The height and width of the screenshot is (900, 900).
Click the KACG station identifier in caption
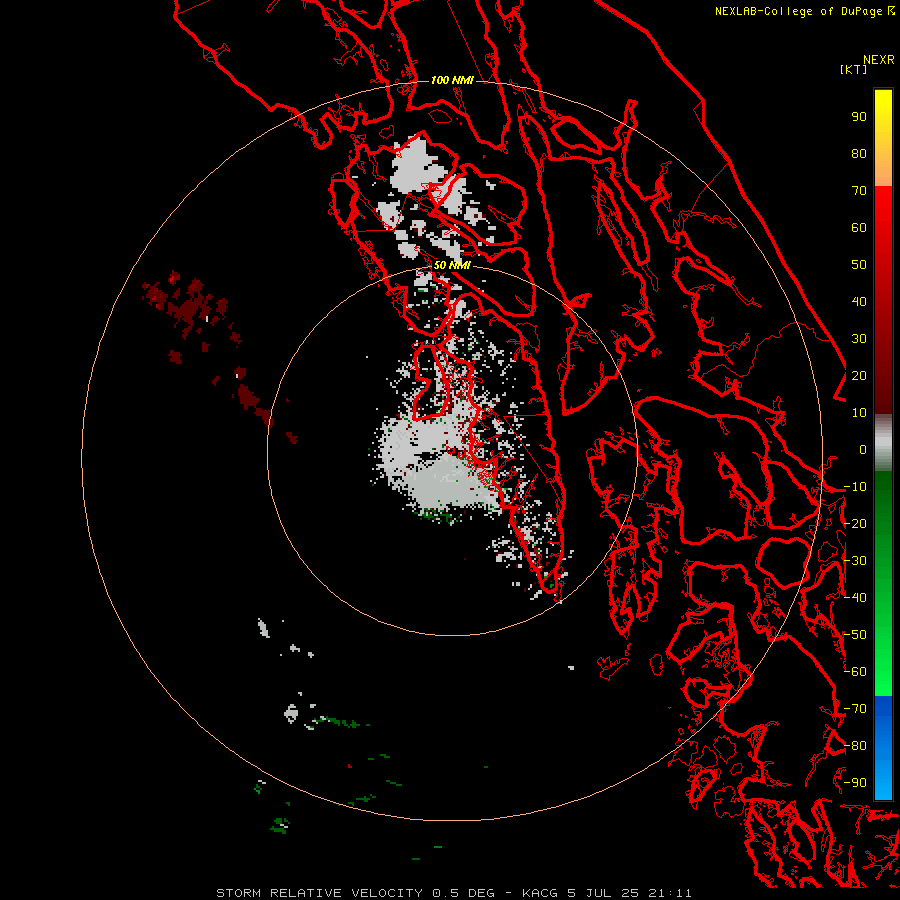click(540, 893)
